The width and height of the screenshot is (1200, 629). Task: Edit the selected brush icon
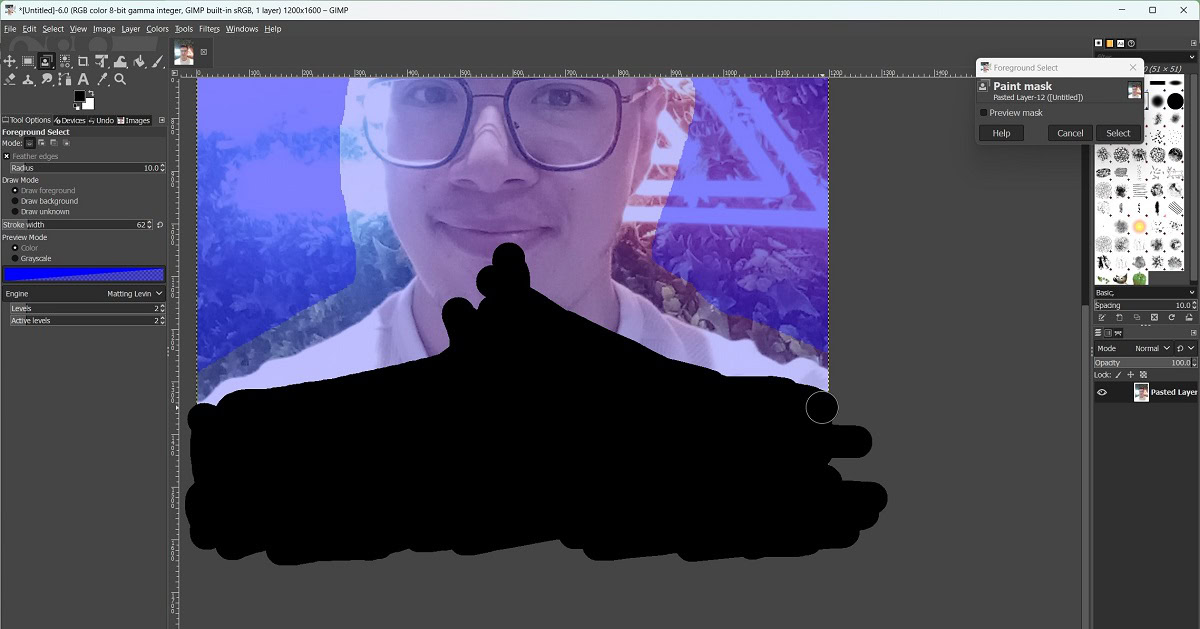1102,317
